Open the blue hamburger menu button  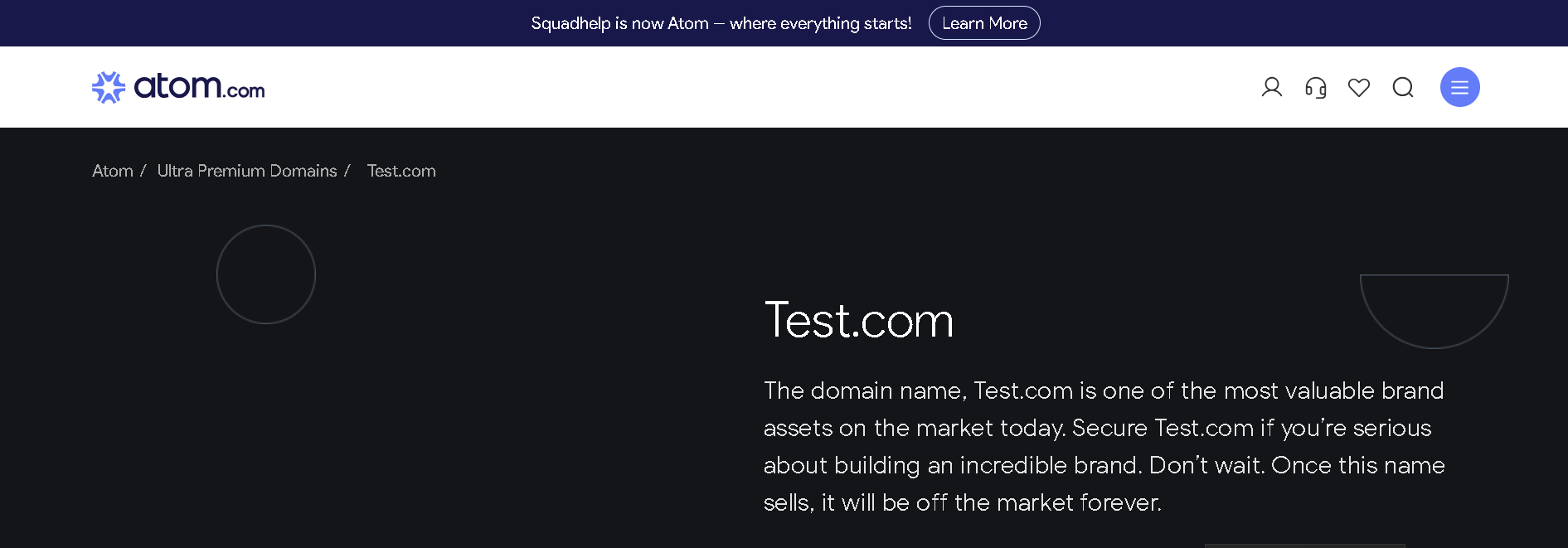coord(1460,87)
